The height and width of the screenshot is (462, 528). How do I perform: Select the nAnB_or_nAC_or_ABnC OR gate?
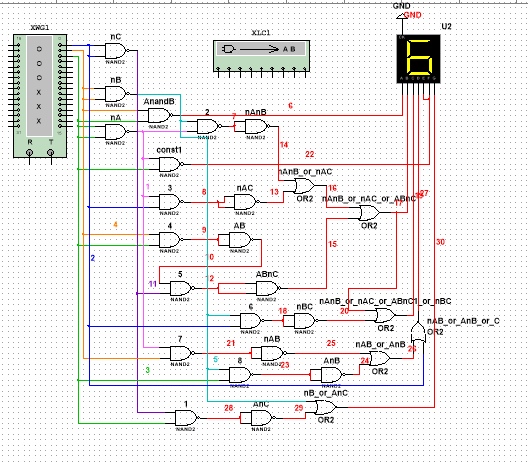point(369,213)
